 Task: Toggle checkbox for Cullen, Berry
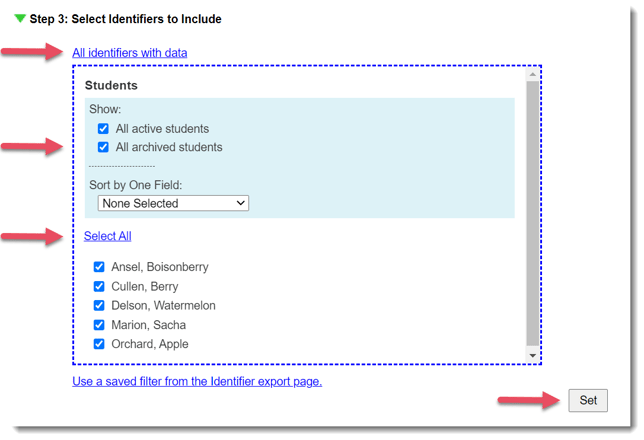click(99, 287)
